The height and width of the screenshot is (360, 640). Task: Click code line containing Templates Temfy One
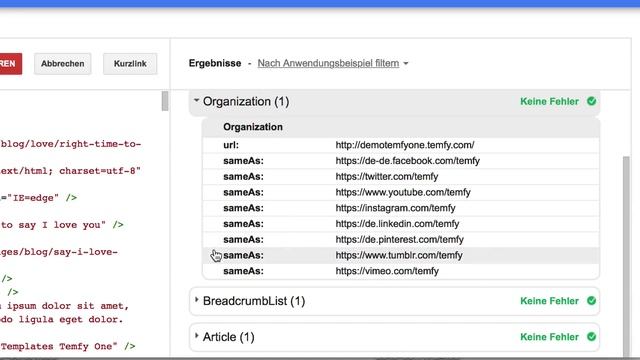click(67, 347)
